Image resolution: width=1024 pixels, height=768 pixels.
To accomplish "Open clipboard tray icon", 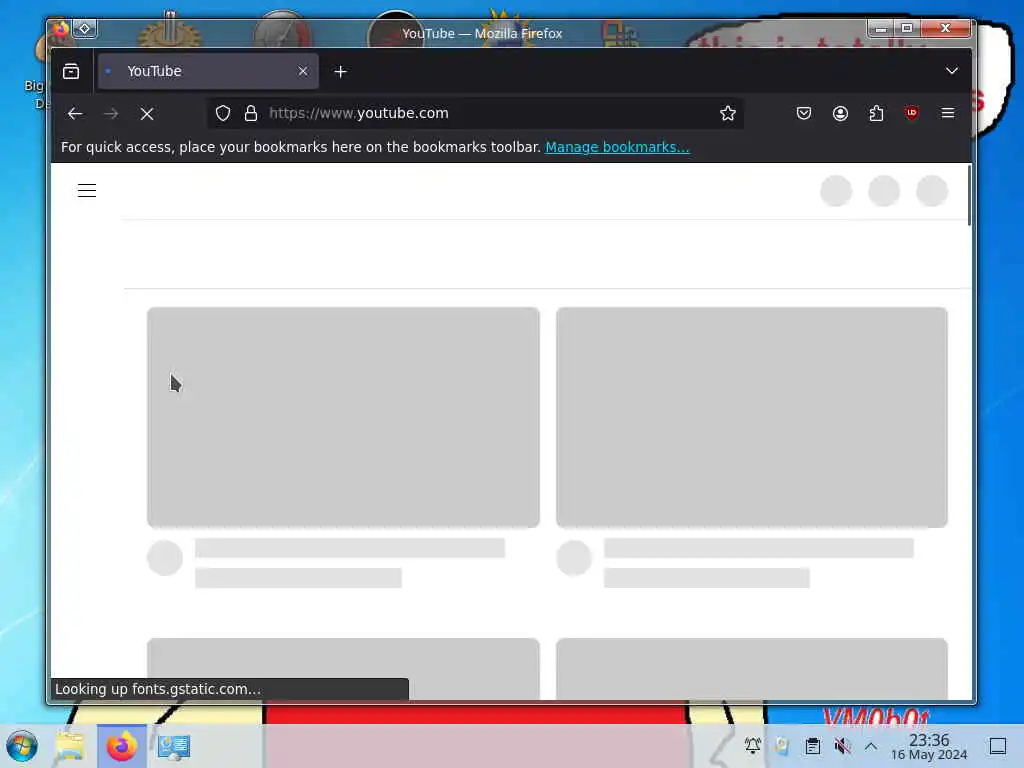I will point(812,745).
